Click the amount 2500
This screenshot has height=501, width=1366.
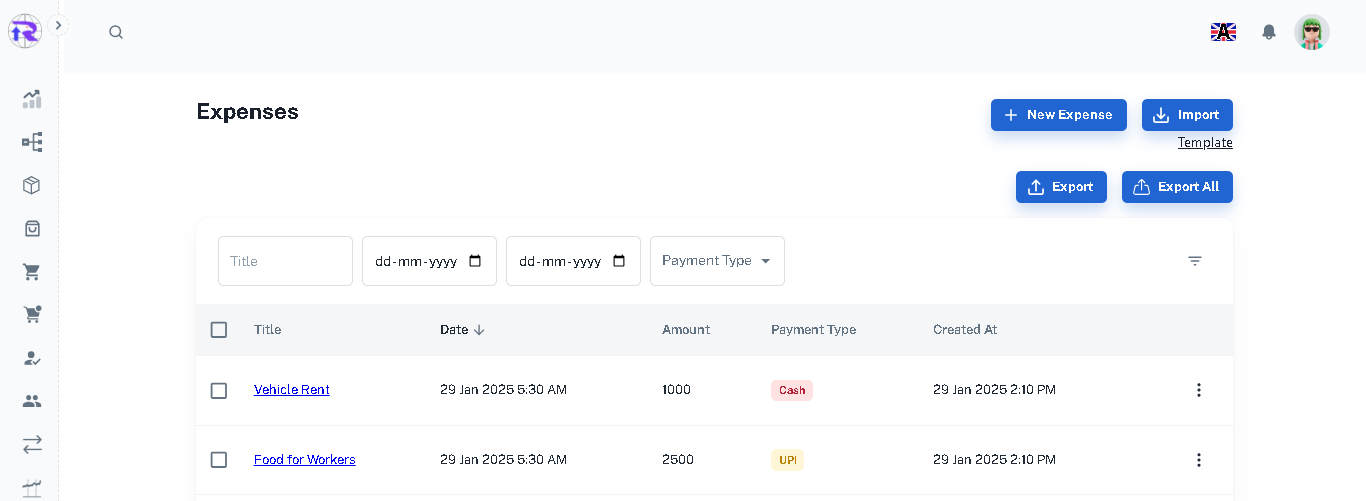click(678, 460)
